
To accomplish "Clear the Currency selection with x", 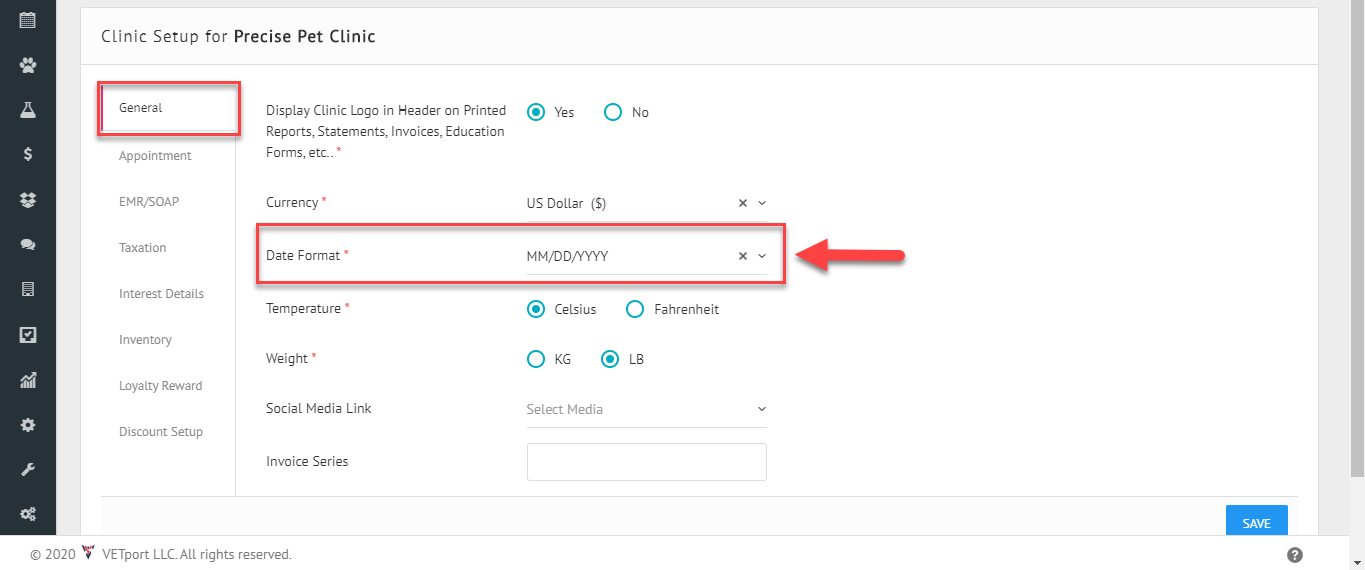I will point(742,203).
